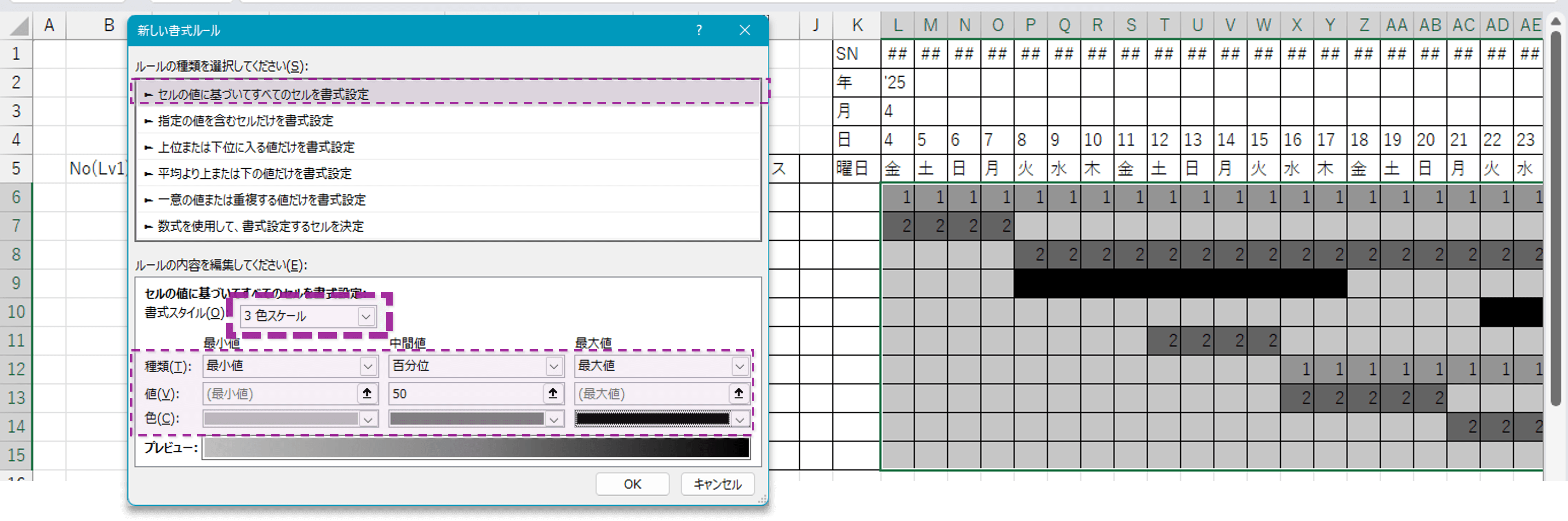
Task: Select rule 指定の値を含むセルだけを書式設定
Action: (245, 120)
